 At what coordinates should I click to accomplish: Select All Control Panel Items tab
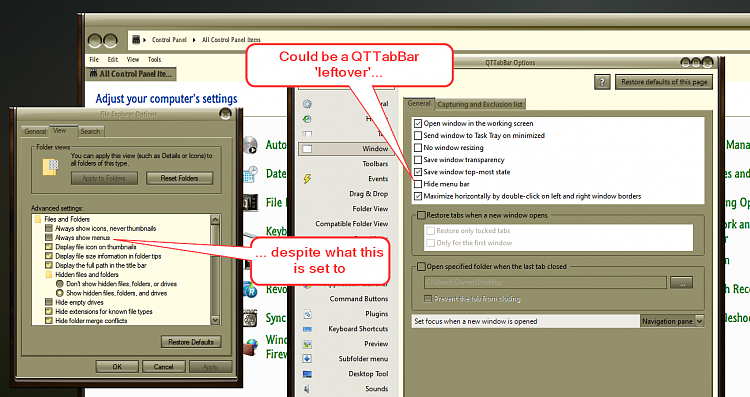(131, 74)
